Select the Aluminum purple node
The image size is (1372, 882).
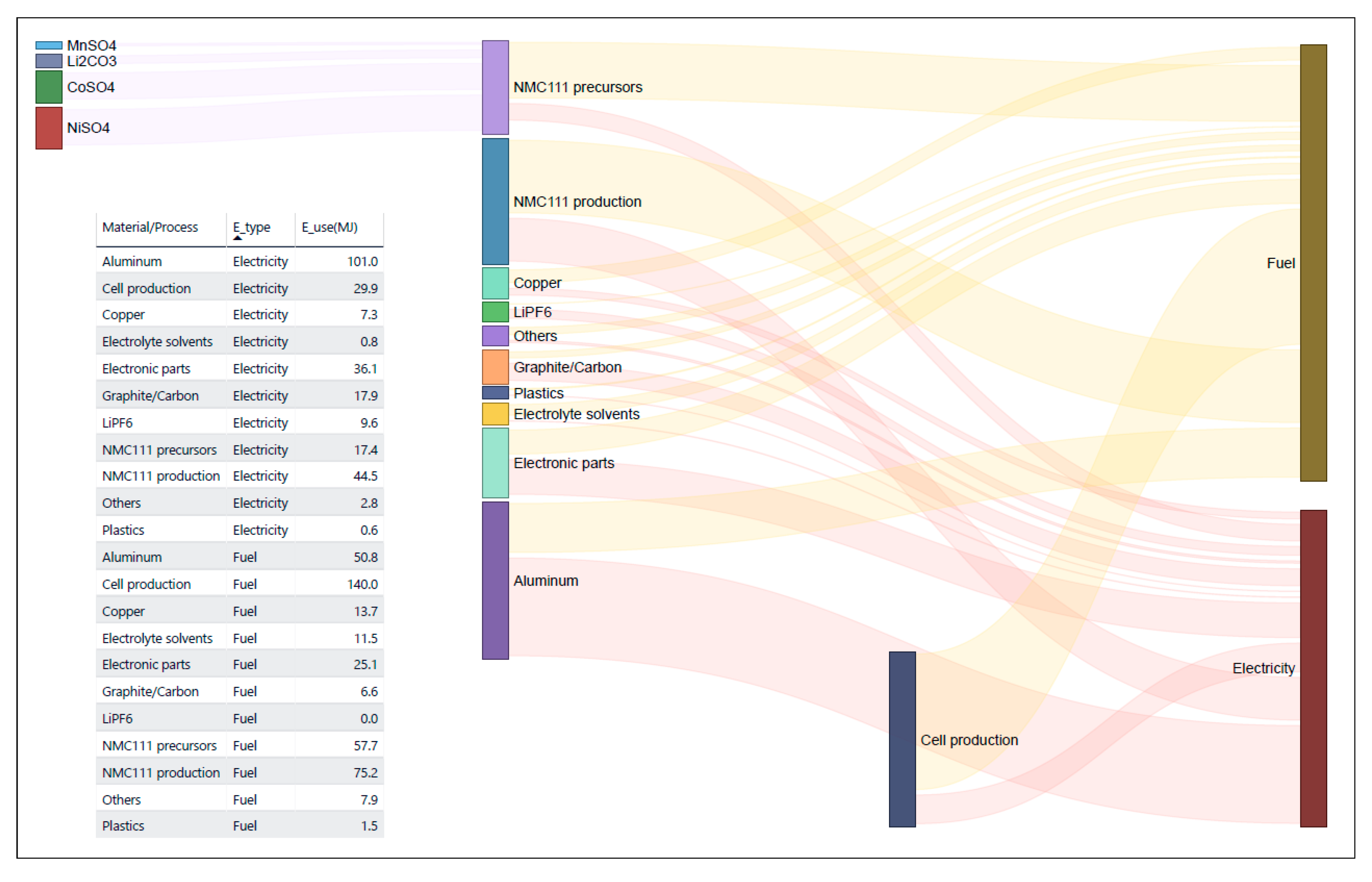coord(495,581)
